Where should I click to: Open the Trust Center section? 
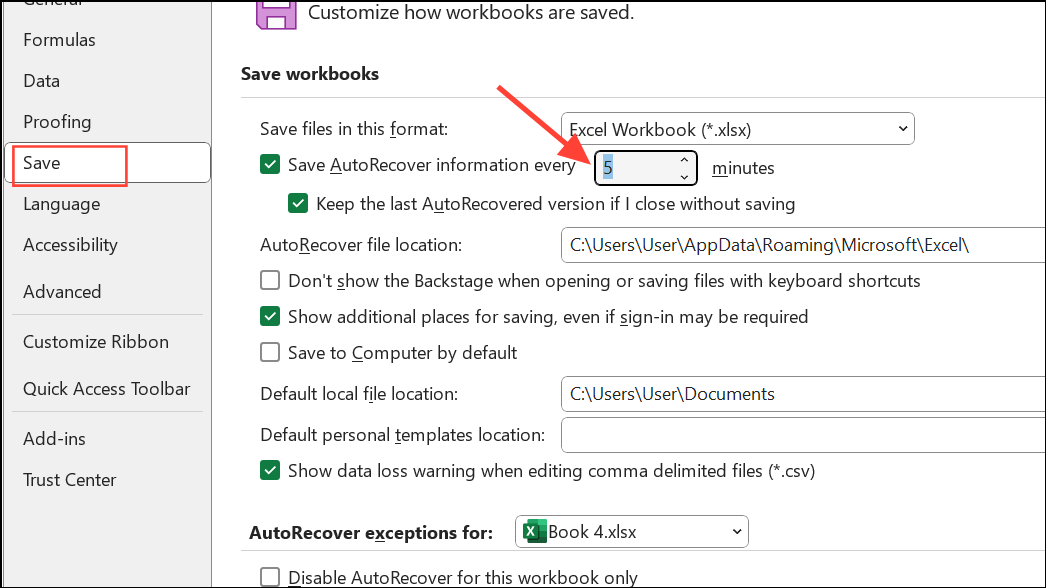click(69, 479)
